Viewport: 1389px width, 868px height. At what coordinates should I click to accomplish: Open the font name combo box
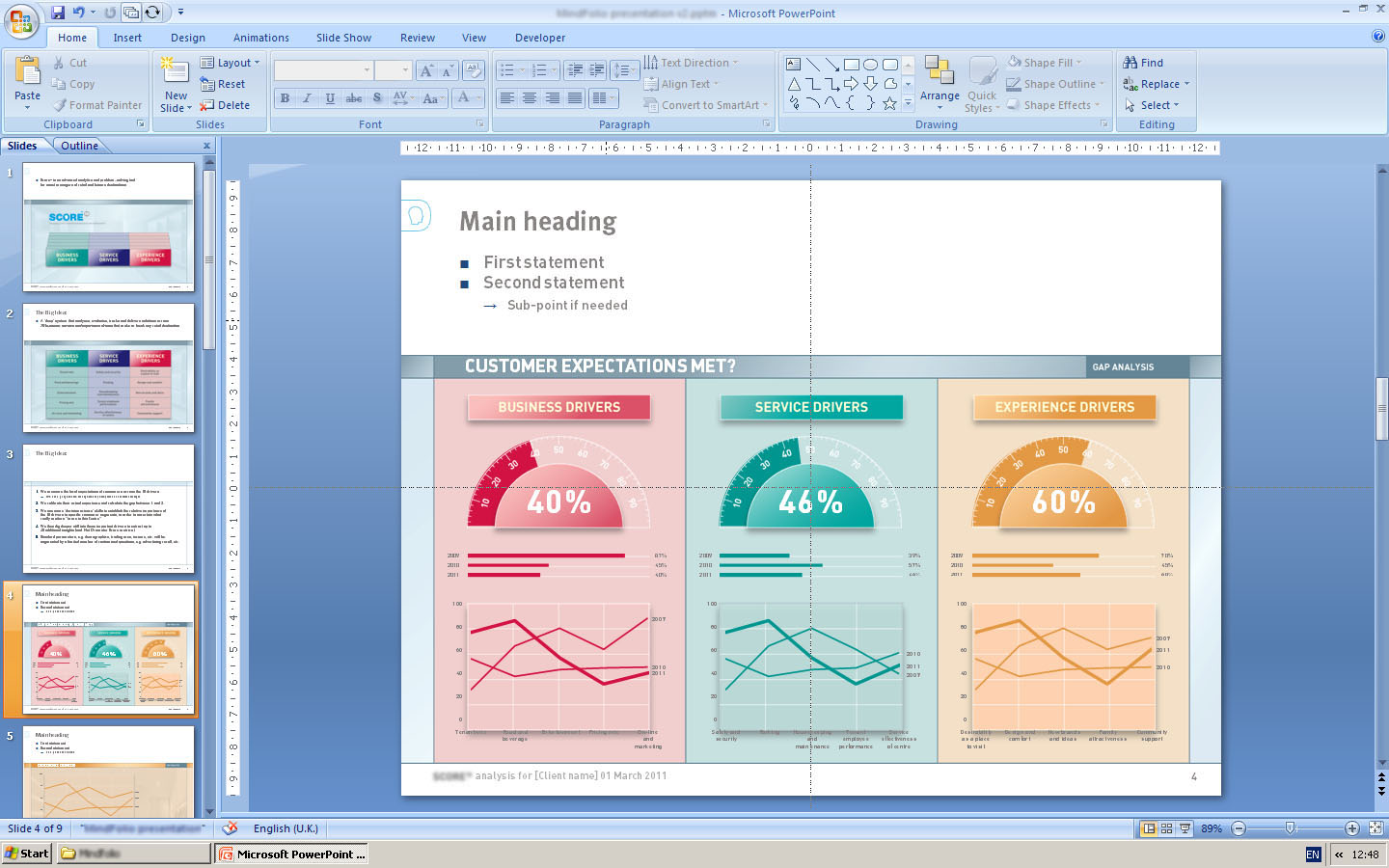[x=323, y=70]
